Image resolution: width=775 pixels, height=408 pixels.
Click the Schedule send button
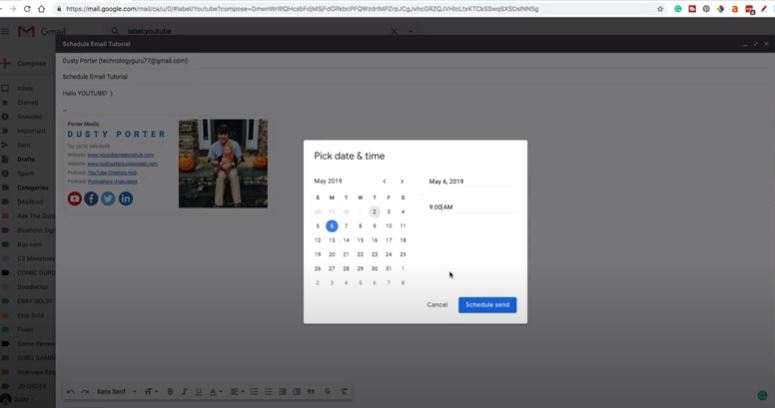click(487, 305)
